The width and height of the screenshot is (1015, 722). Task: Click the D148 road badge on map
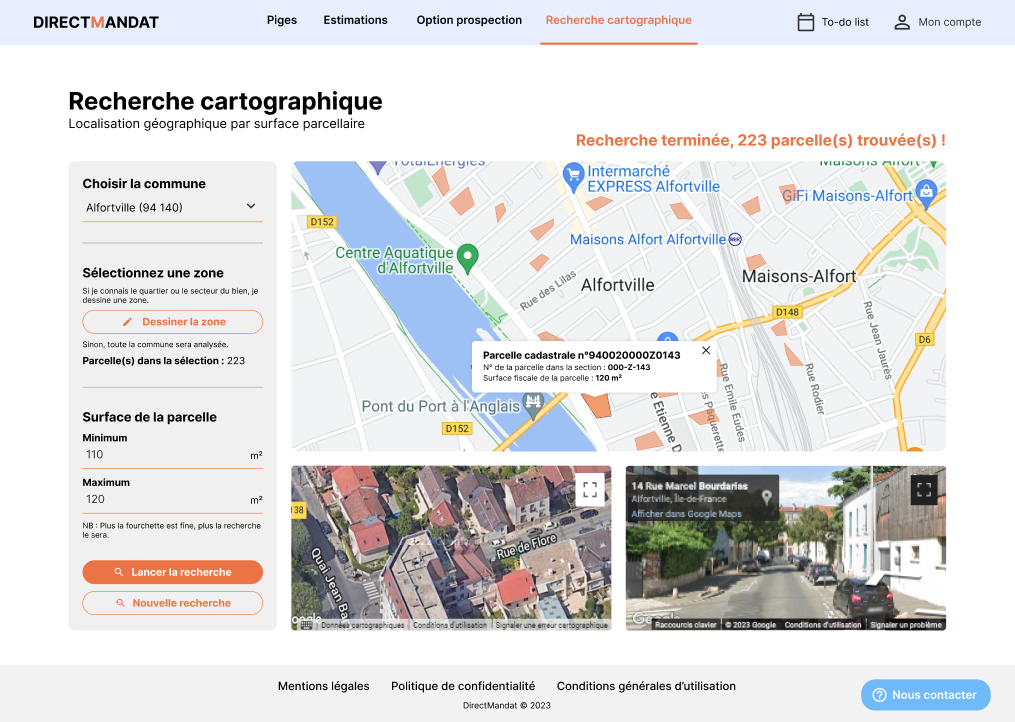[787, 312]
